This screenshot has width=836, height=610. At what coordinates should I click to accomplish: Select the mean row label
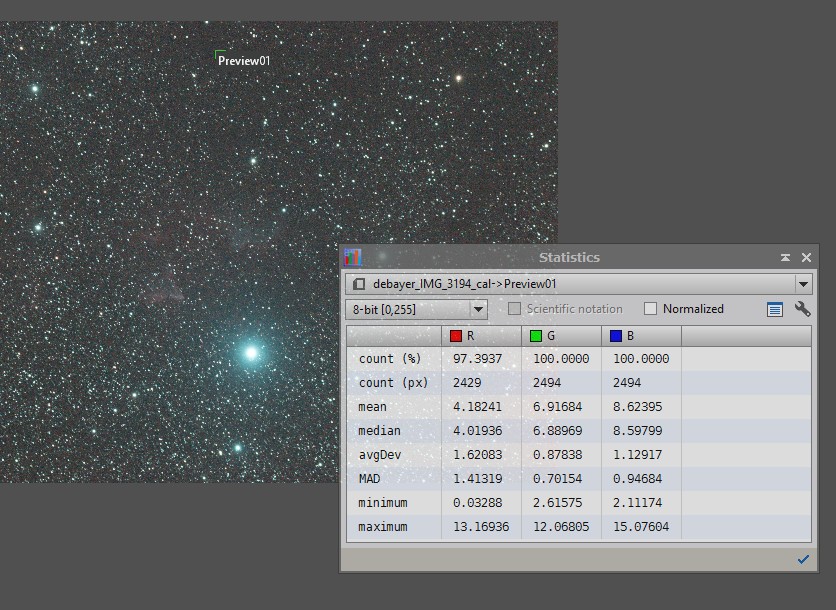click(x=372, y=407)
